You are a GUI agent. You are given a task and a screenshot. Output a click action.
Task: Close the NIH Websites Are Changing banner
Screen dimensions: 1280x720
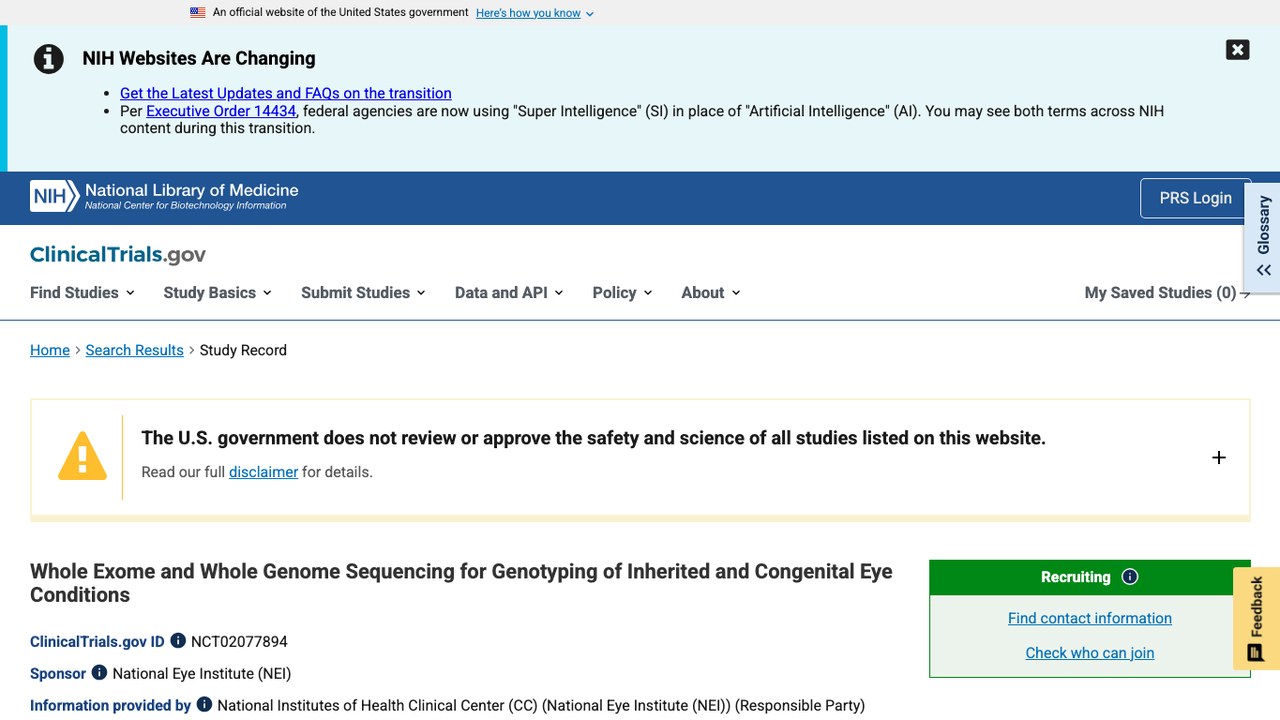[x=1237, y=50]
